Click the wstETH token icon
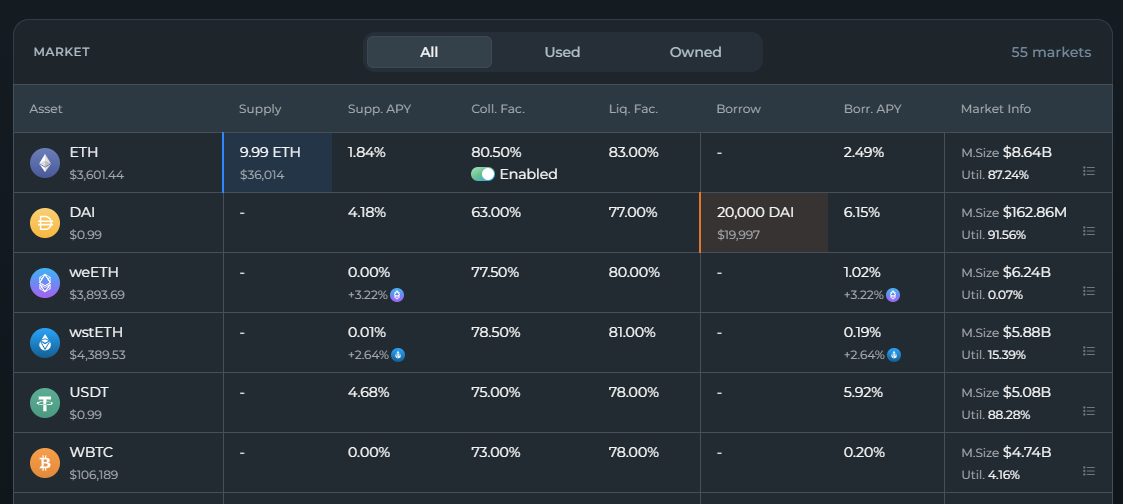The width and height of the screenshot is (1123, 504). 45,343
